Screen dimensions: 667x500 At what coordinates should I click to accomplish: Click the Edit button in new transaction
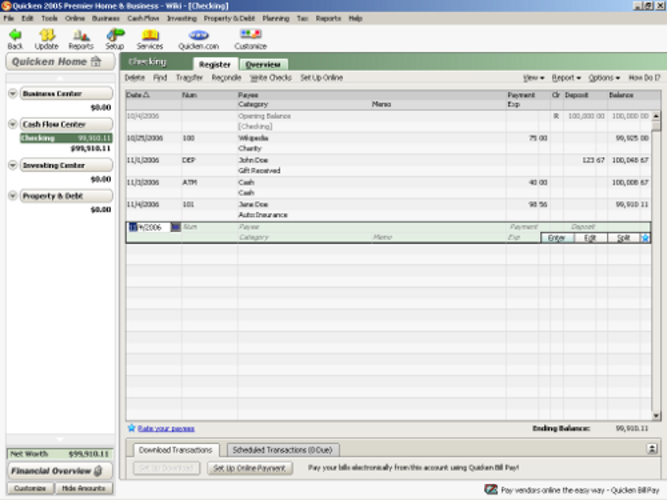(x=590, y=238)
